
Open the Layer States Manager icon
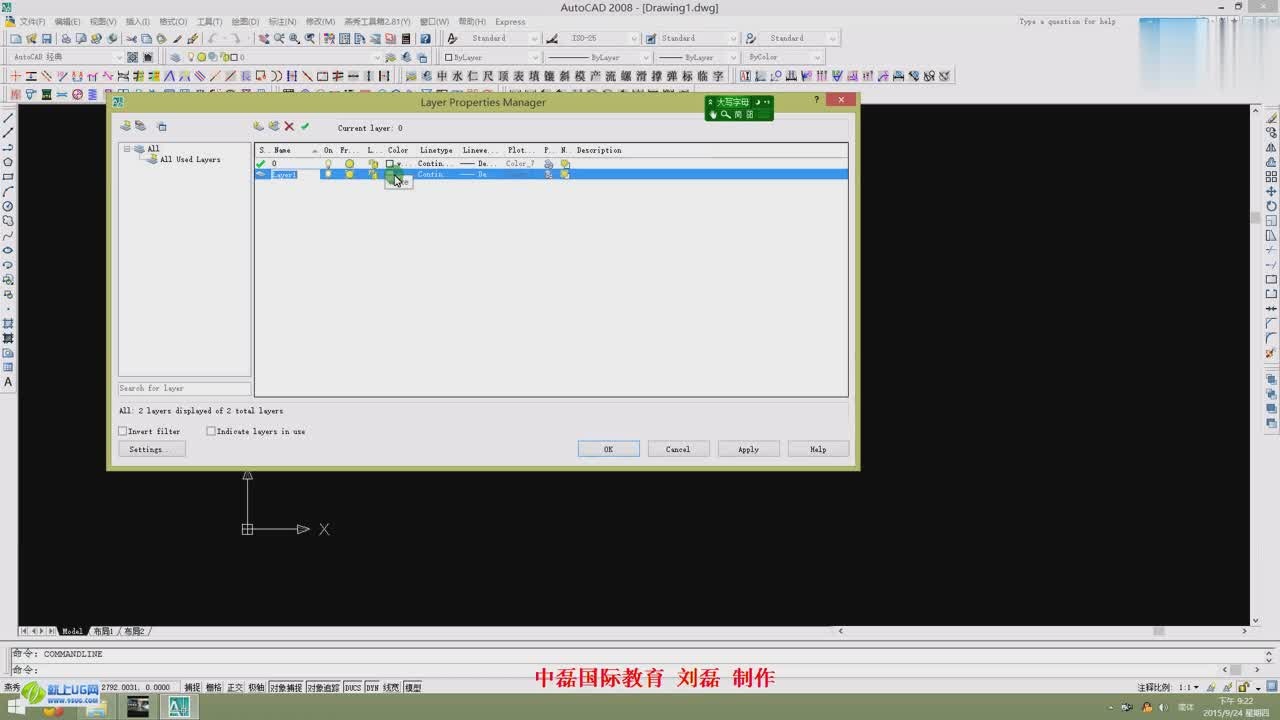point(162,127)
